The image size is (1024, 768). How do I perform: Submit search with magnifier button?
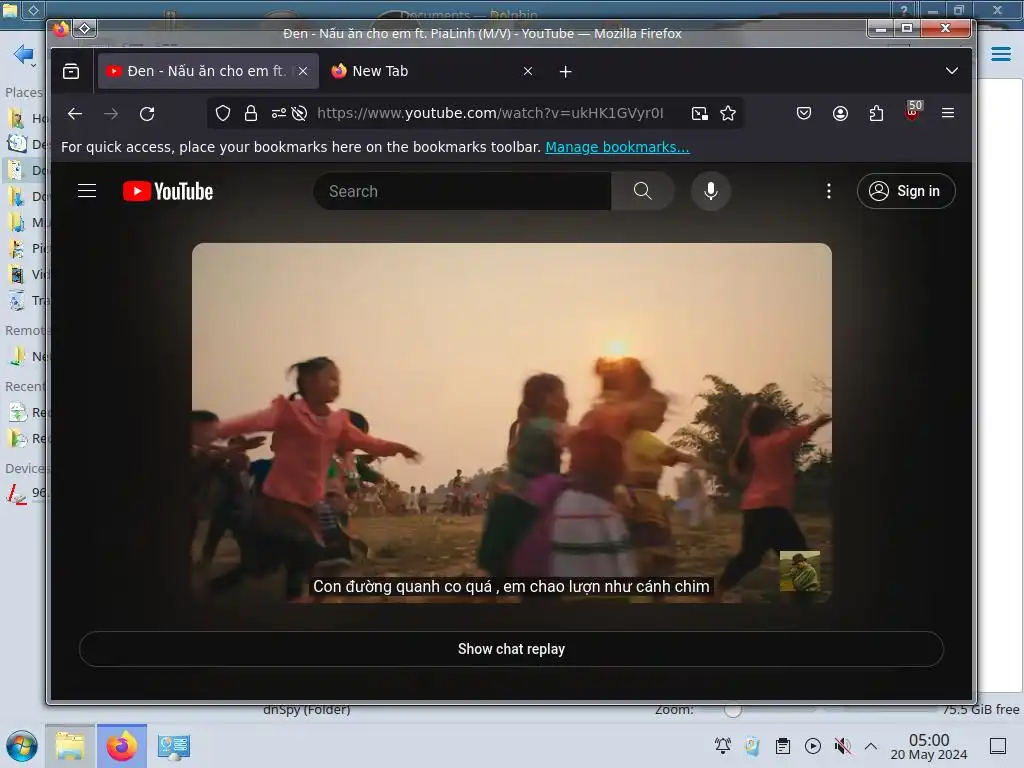(643, 191)
